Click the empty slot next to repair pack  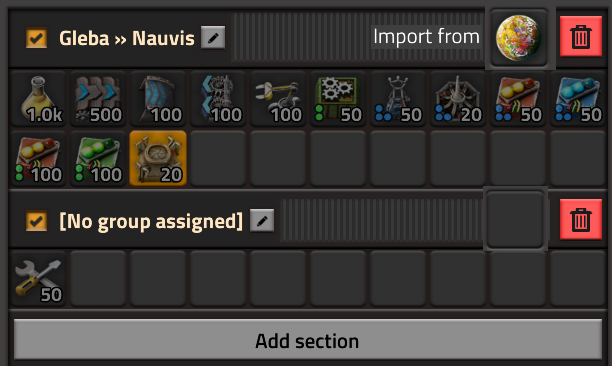[98, 279]
